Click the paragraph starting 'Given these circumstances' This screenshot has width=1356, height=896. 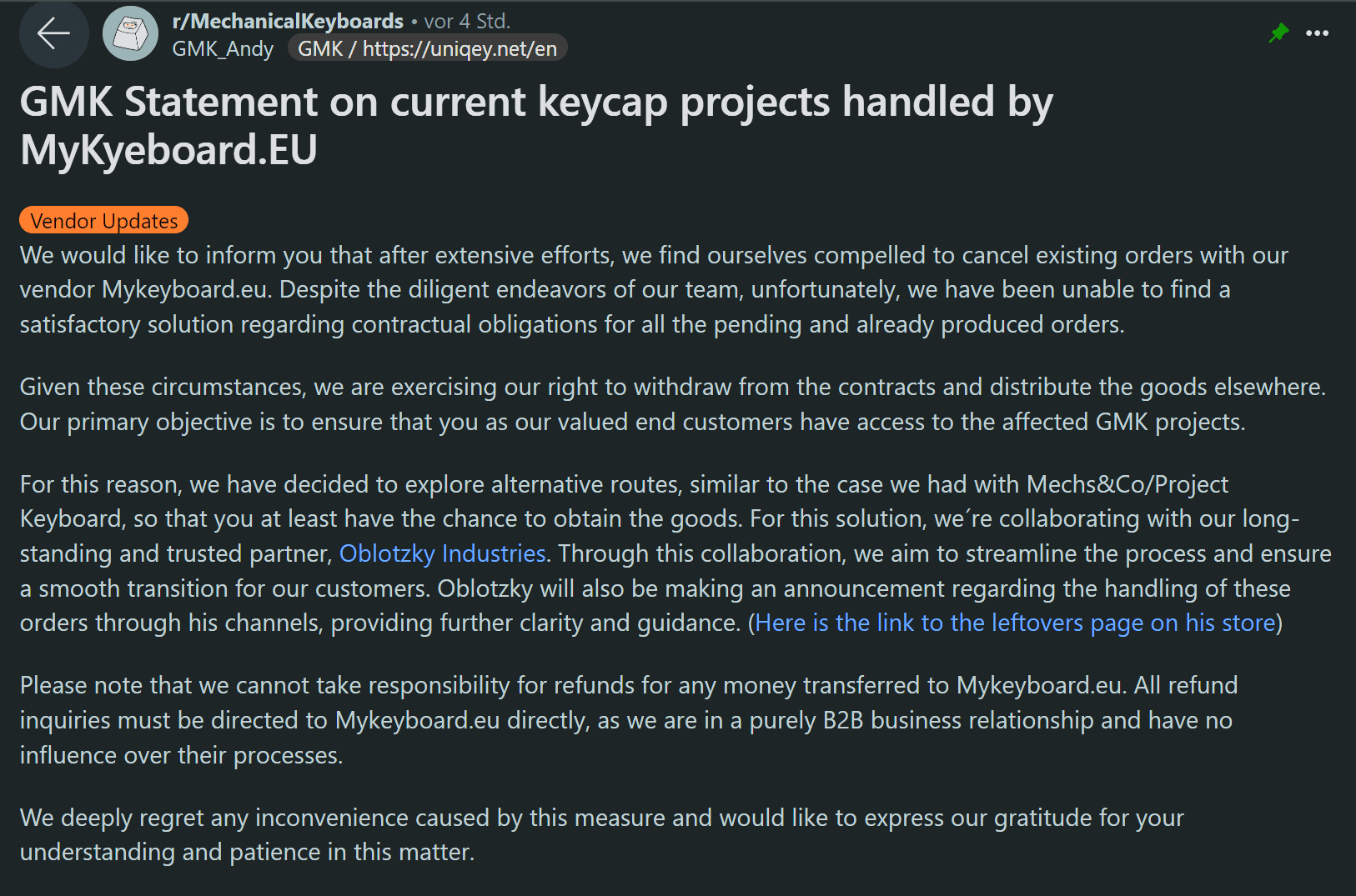click(672, 404)
